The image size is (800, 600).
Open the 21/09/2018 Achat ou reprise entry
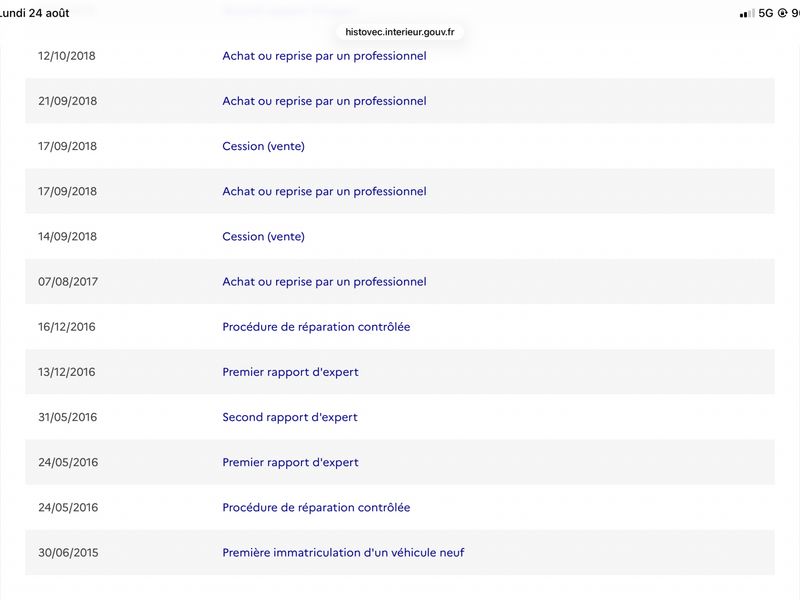[324, 101]
